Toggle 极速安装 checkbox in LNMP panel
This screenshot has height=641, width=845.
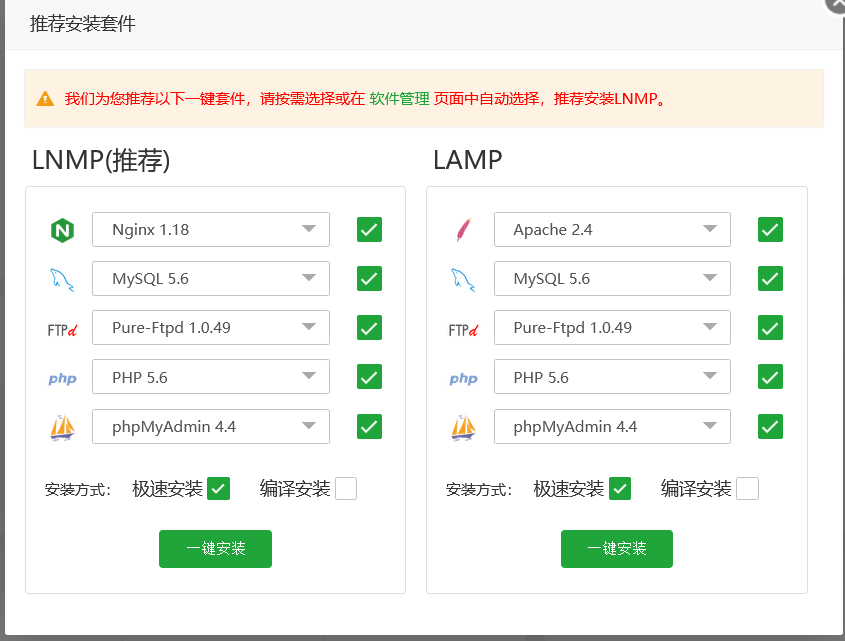click(218, 488)
